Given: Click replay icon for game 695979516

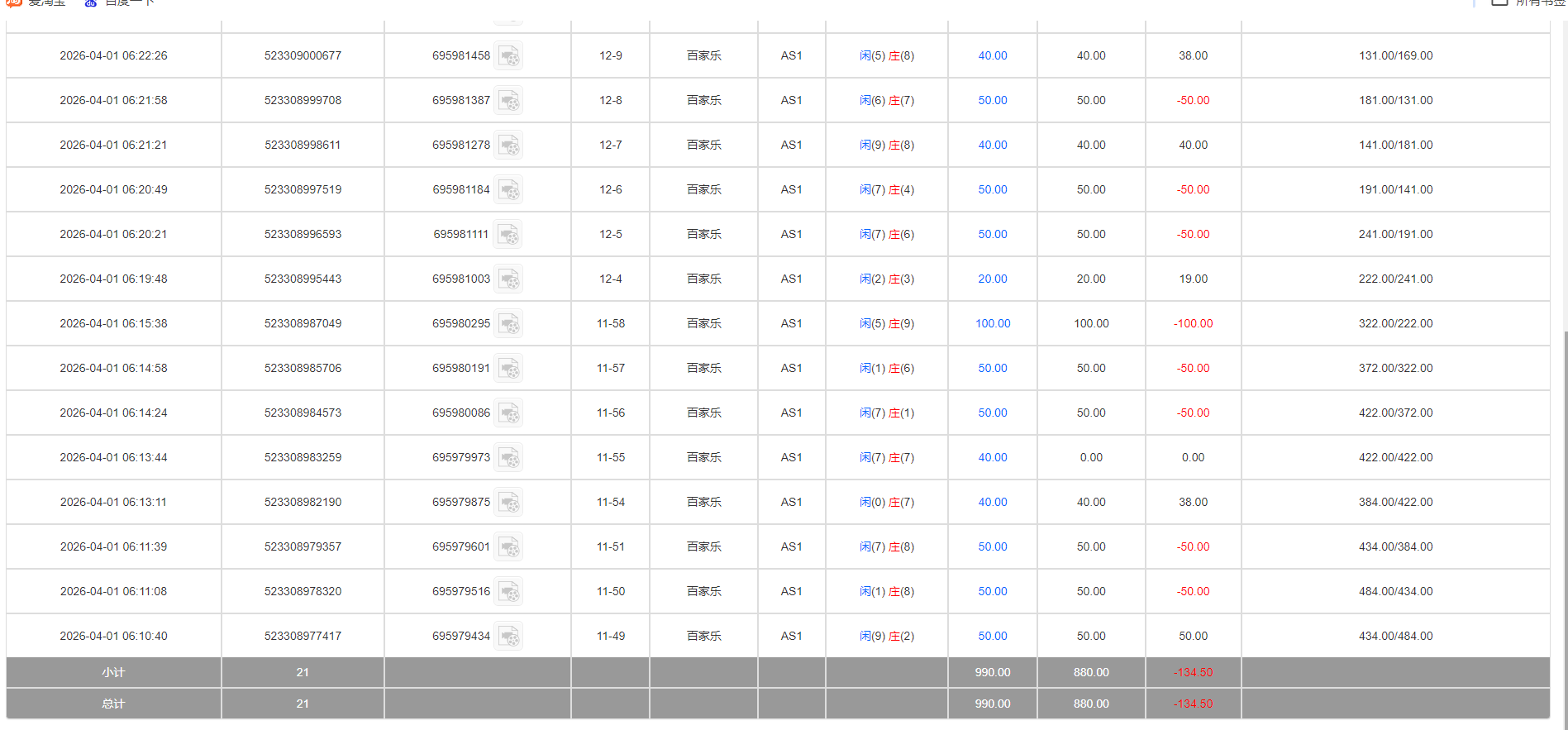Looking at the screenshot, I should [x=508, y=592].
